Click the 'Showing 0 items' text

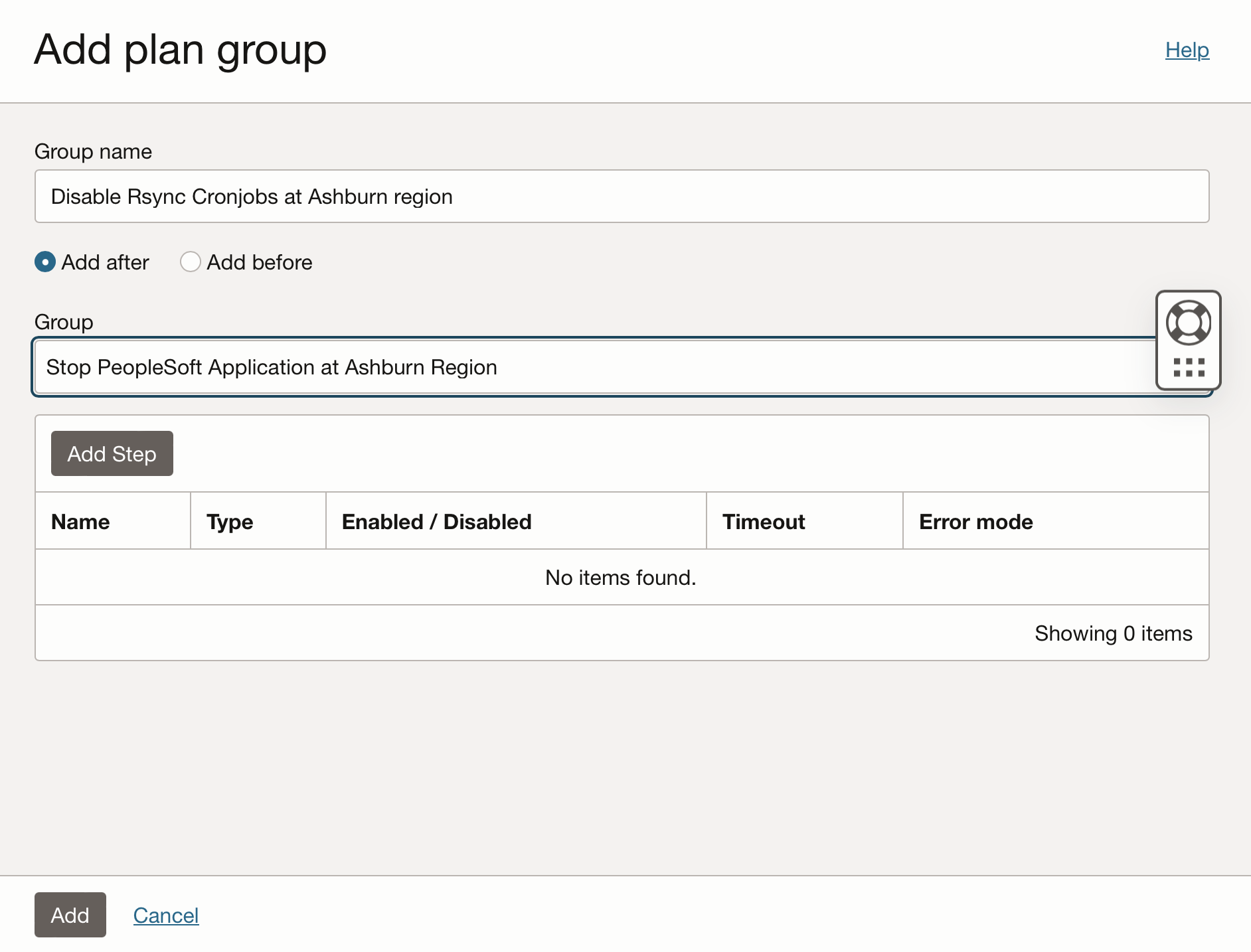point(1114,633)
